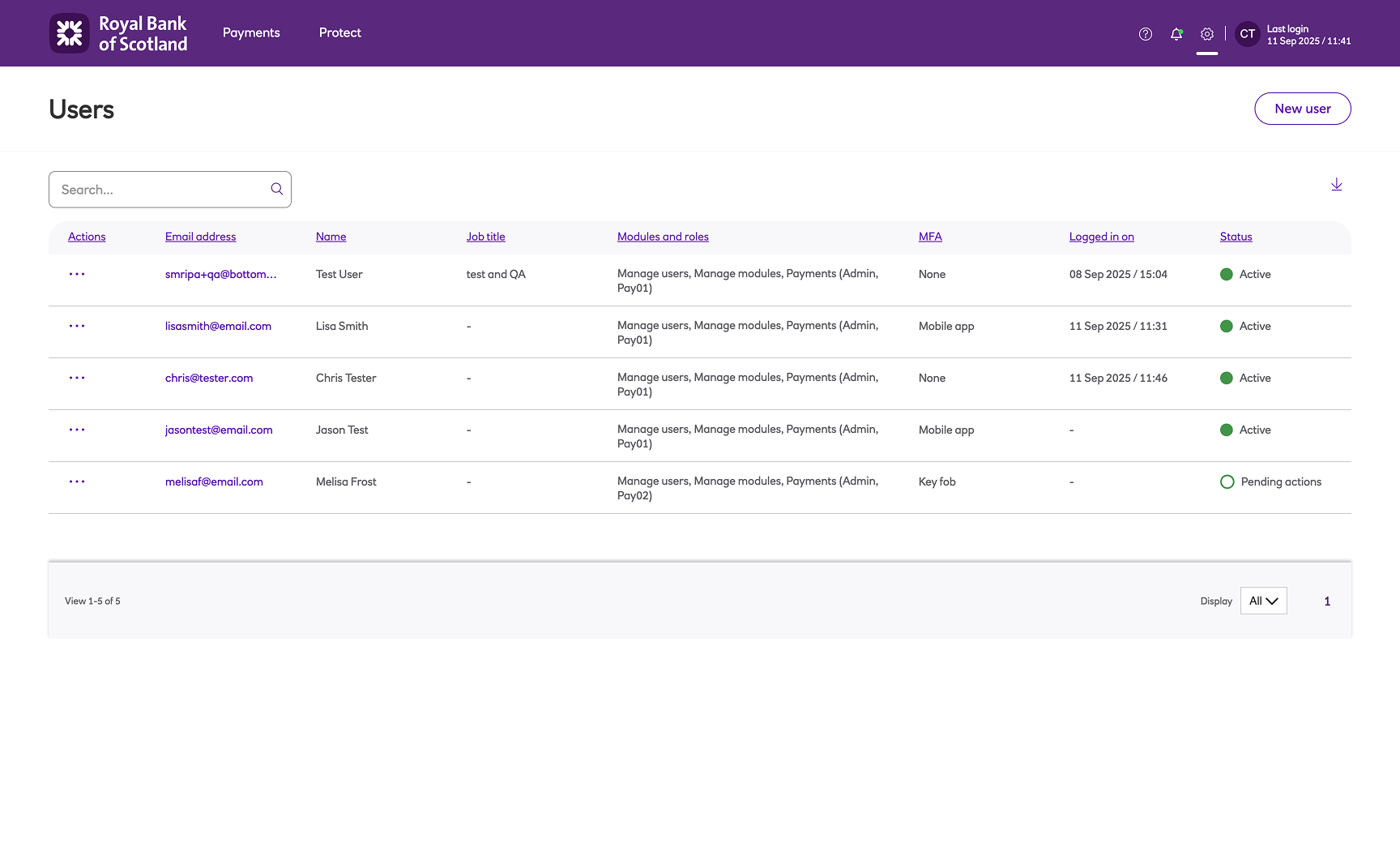
Task: Click the job title test and QA
Action: 496,274
